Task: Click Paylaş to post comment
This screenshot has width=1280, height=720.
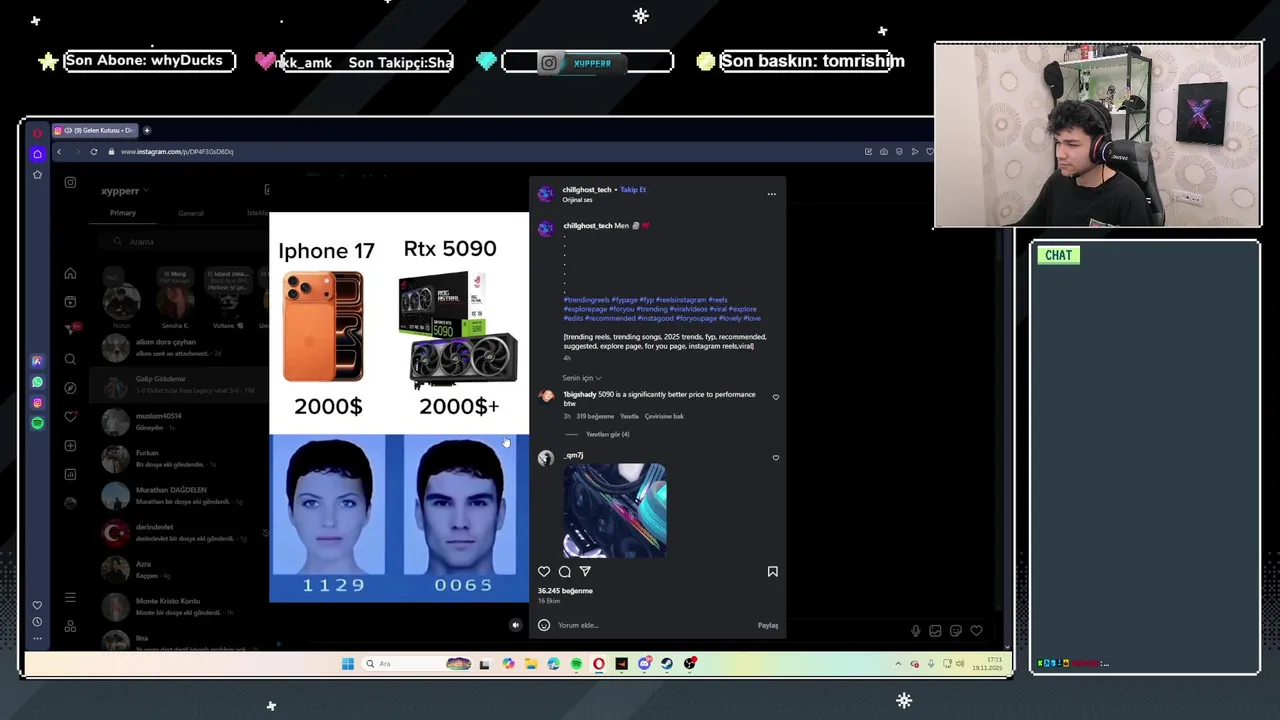Action: click(x=768, y=625)
